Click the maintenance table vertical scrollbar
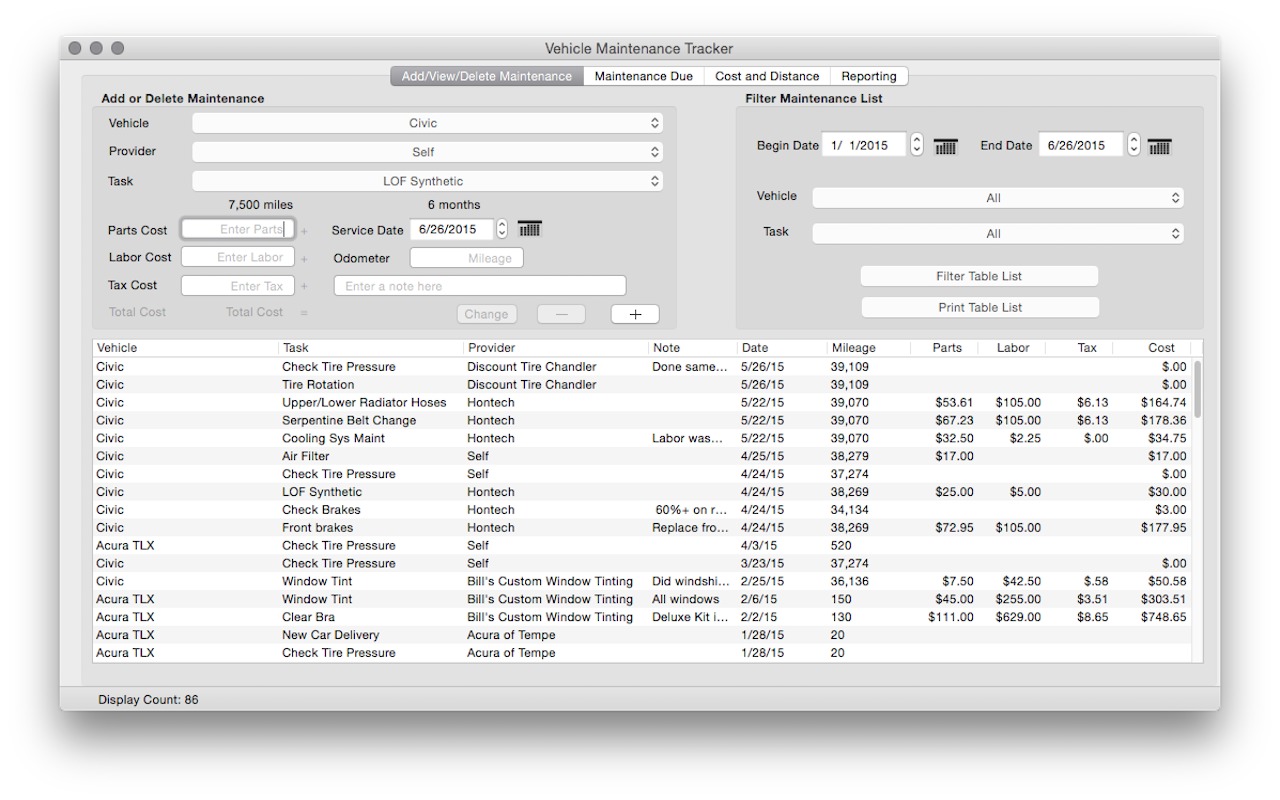1280x800 pixels. 1197,390
